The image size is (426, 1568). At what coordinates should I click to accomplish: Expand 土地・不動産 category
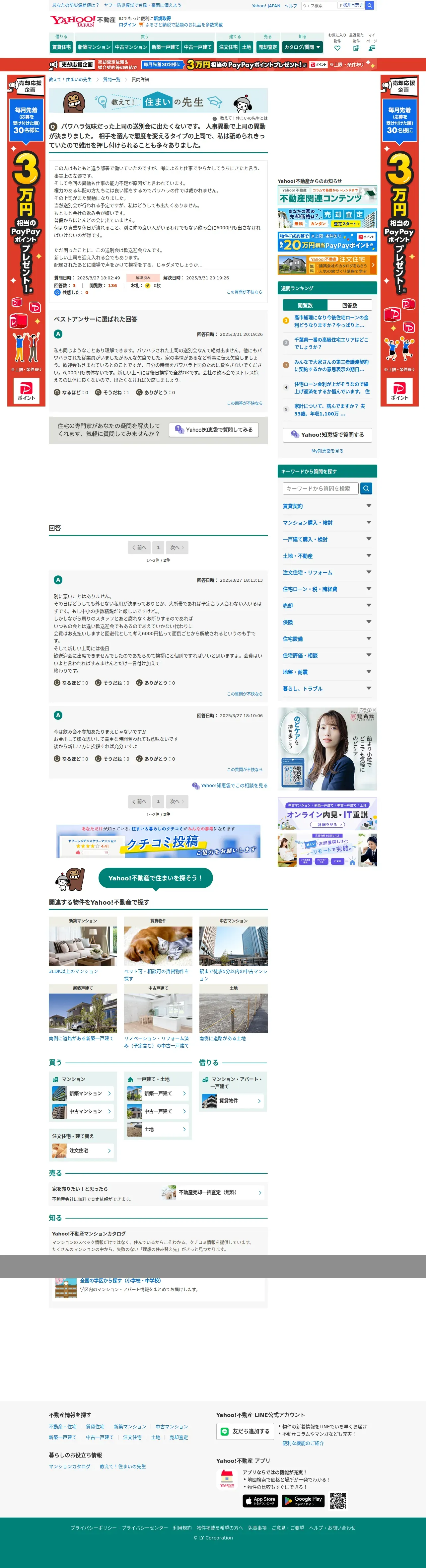pyautogui.click(x=327, y=556)
